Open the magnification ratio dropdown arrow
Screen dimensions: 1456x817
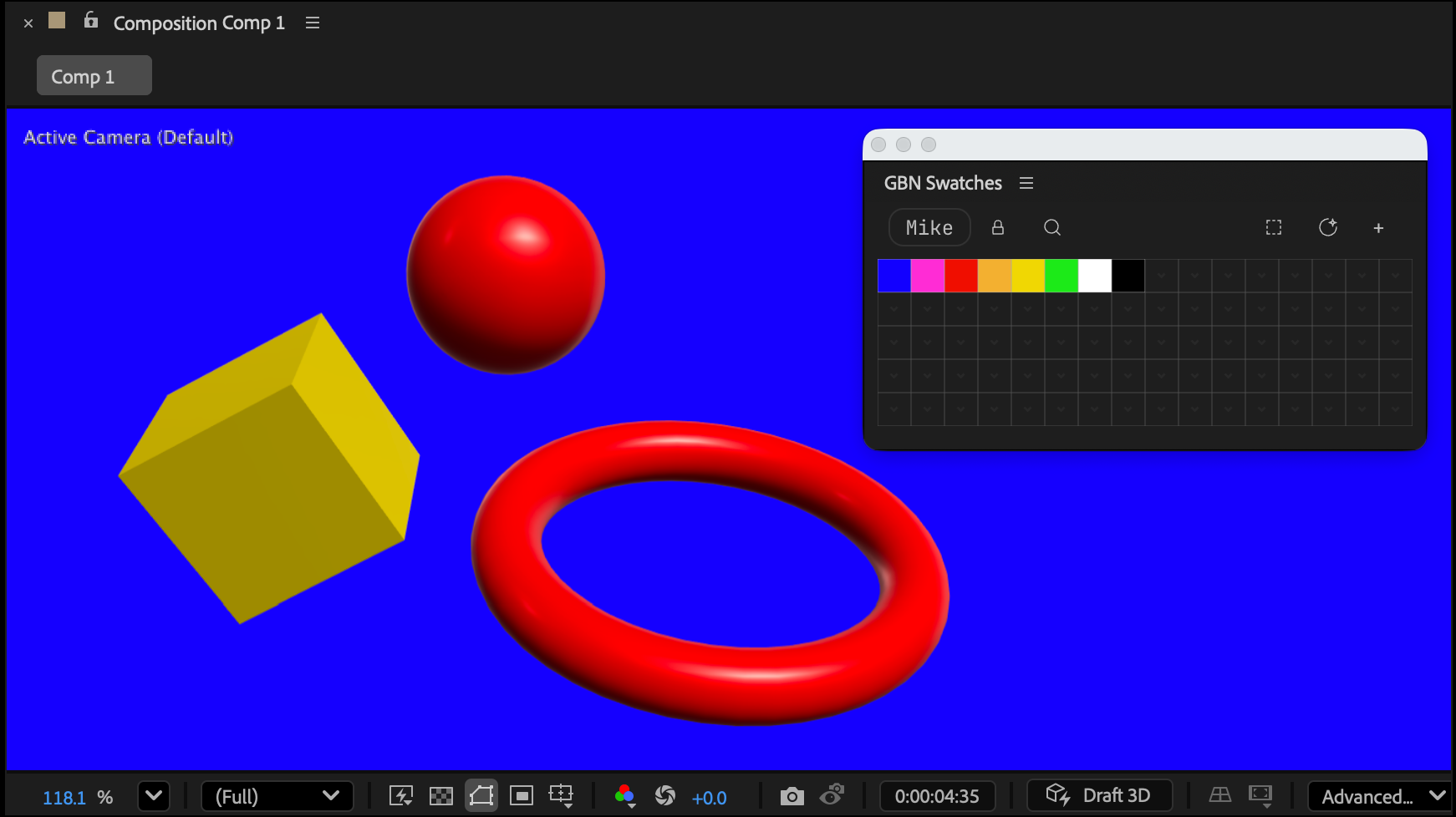pyautogui.click(x=154, y=796)
